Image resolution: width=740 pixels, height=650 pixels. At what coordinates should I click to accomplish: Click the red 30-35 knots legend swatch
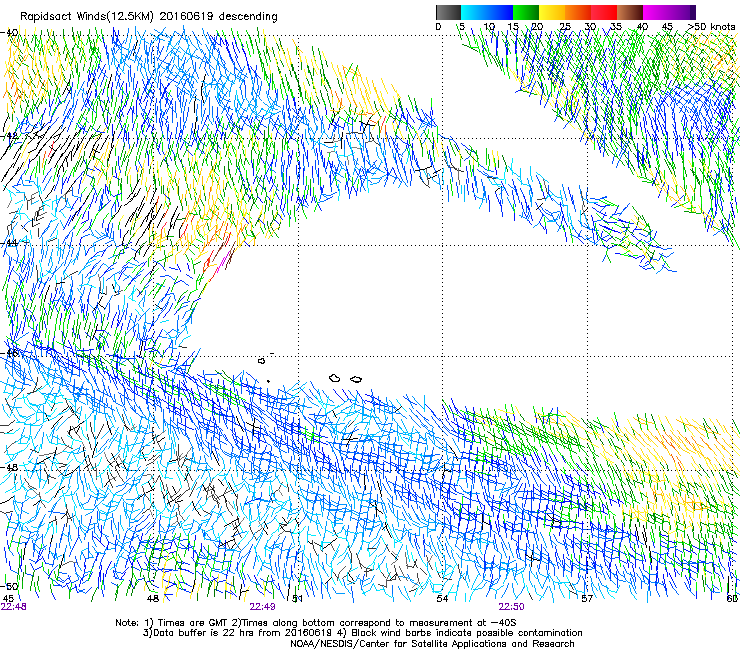tap(604, 12)
